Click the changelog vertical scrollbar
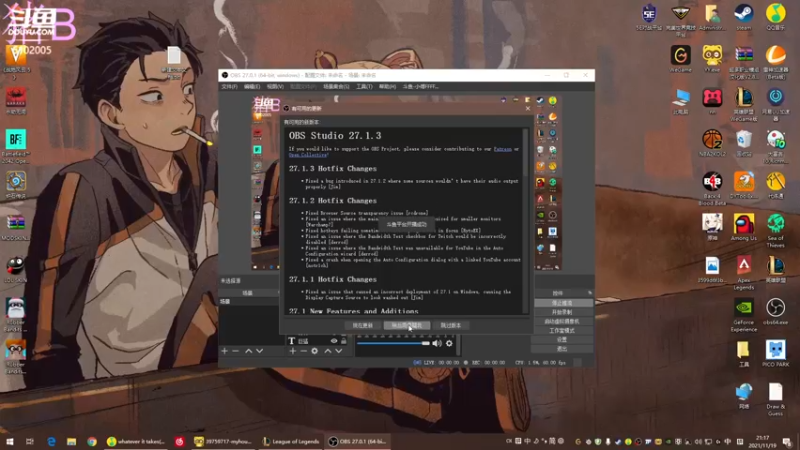The image size is (800, 450). click(x=526, y=220)
